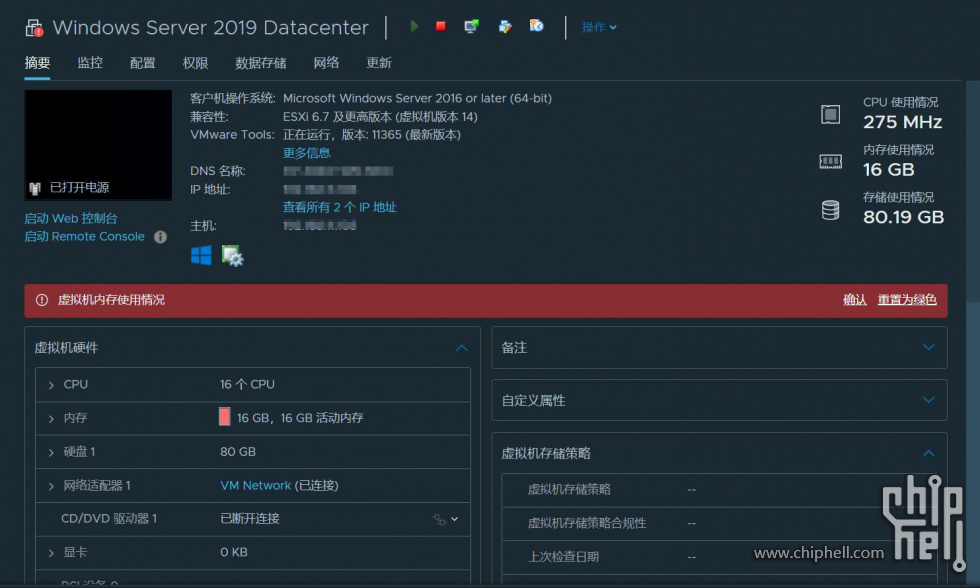Click the Windows Server 2016 guest OS text
980x588 pixels.
click(418, 98)
